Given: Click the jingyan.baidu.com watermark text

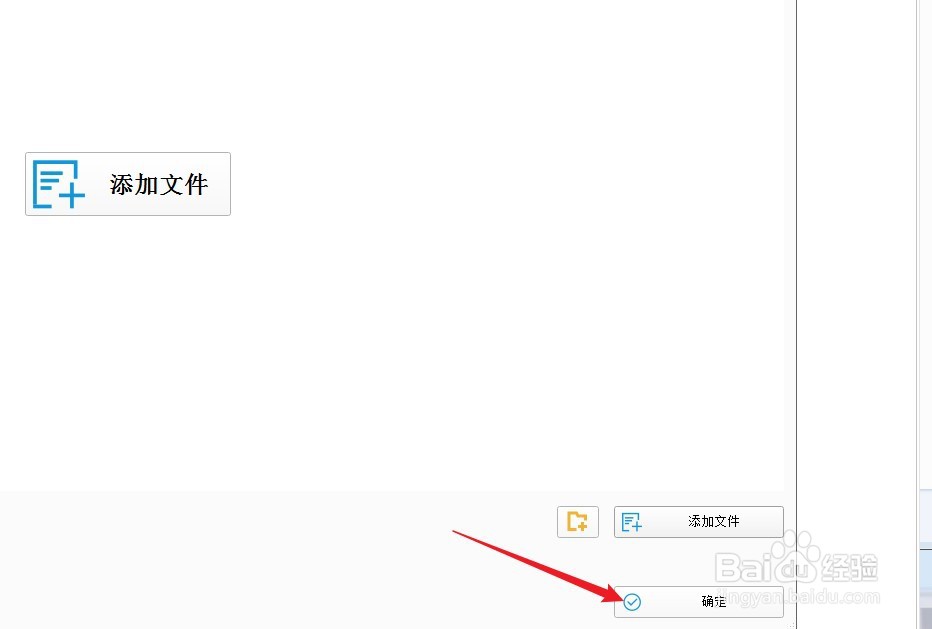Looking at the screenshot, I should [799, 596].
